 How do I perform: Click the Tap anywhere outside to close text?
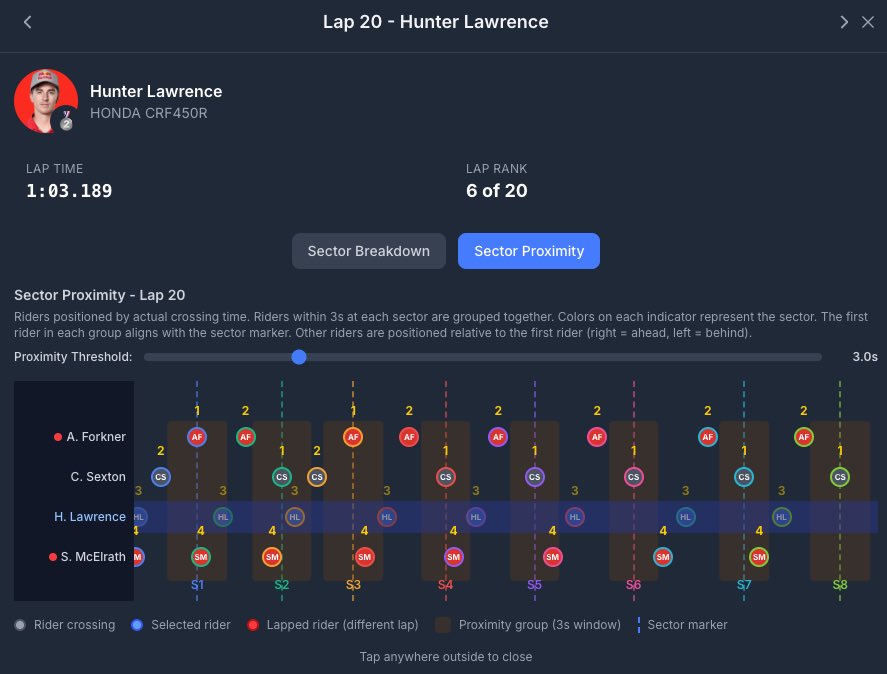click(446, 657)
